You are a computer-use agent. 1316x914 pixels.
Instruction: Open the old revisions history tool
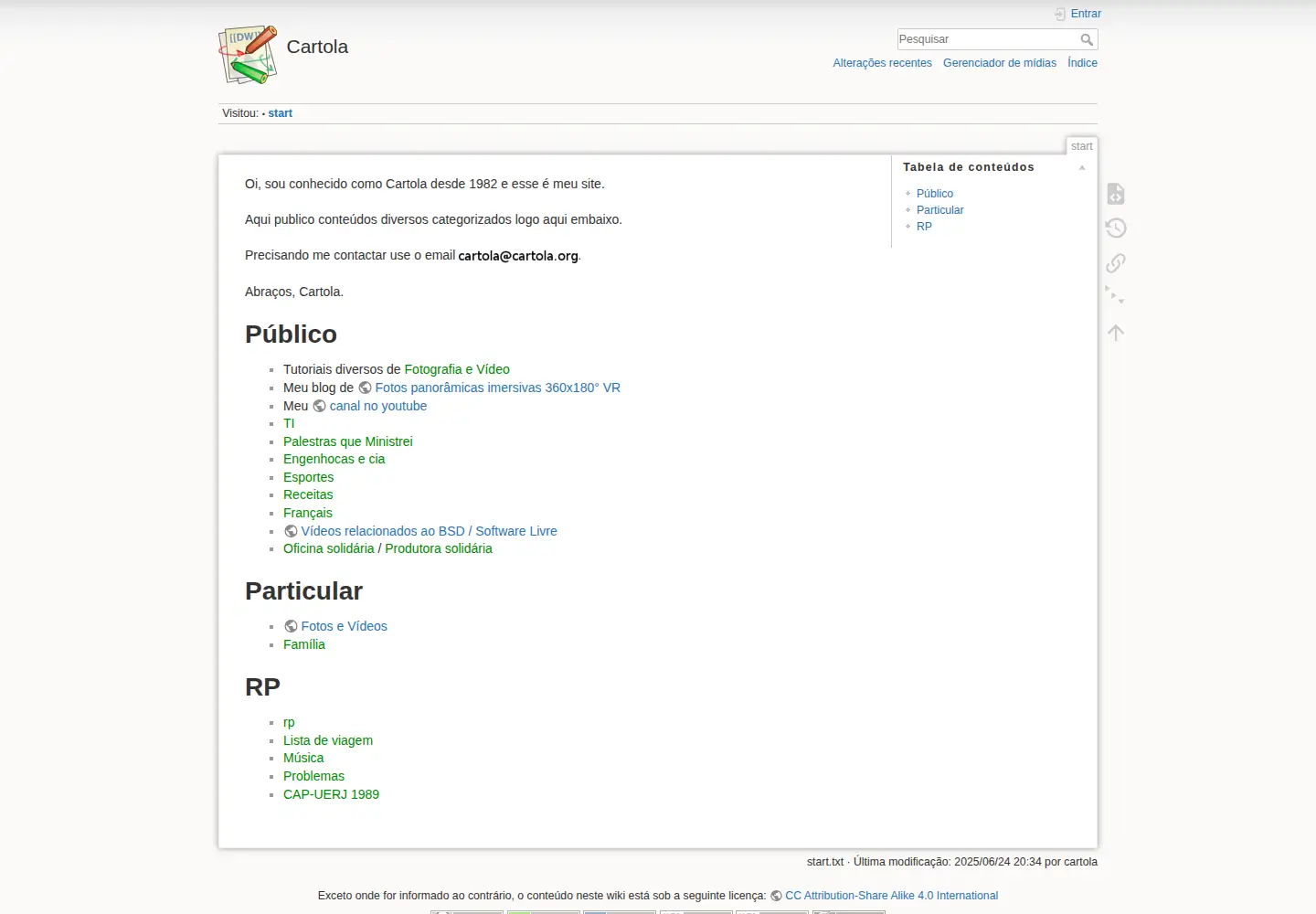(1116, 228)
